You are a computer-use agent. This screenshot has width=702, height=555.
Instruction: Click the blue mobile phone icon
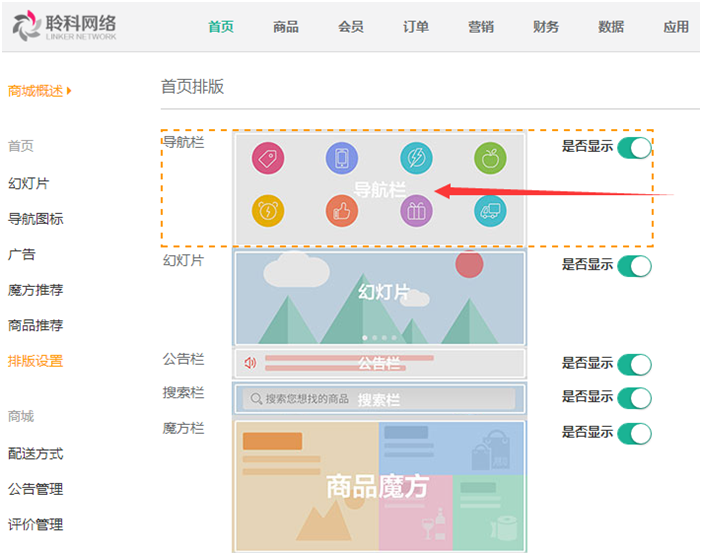pyautogui.click(x=342, y=158)
